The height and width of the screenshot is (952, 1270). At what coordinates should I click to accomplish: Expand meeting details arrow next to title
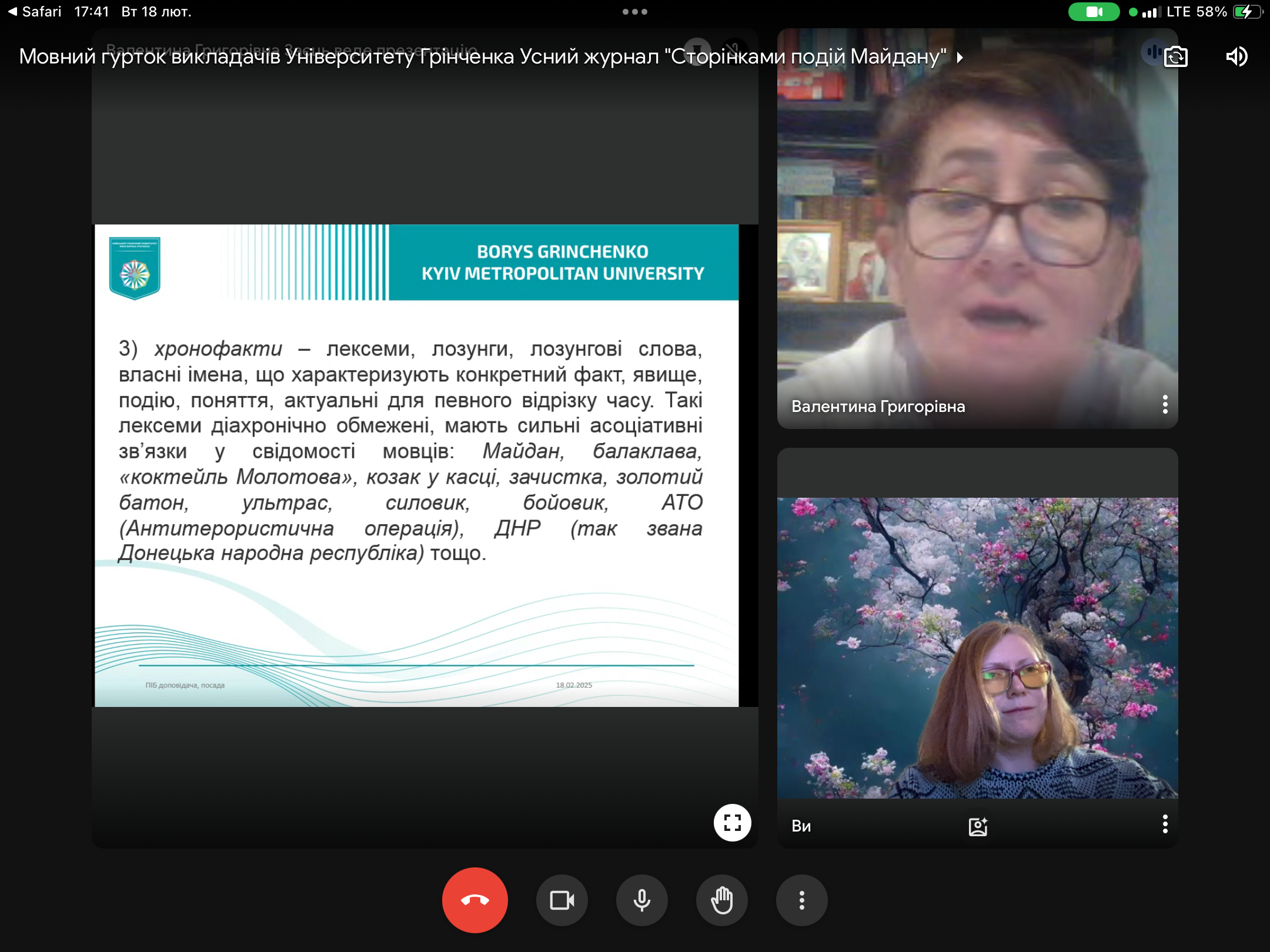[x=960, y=57]
